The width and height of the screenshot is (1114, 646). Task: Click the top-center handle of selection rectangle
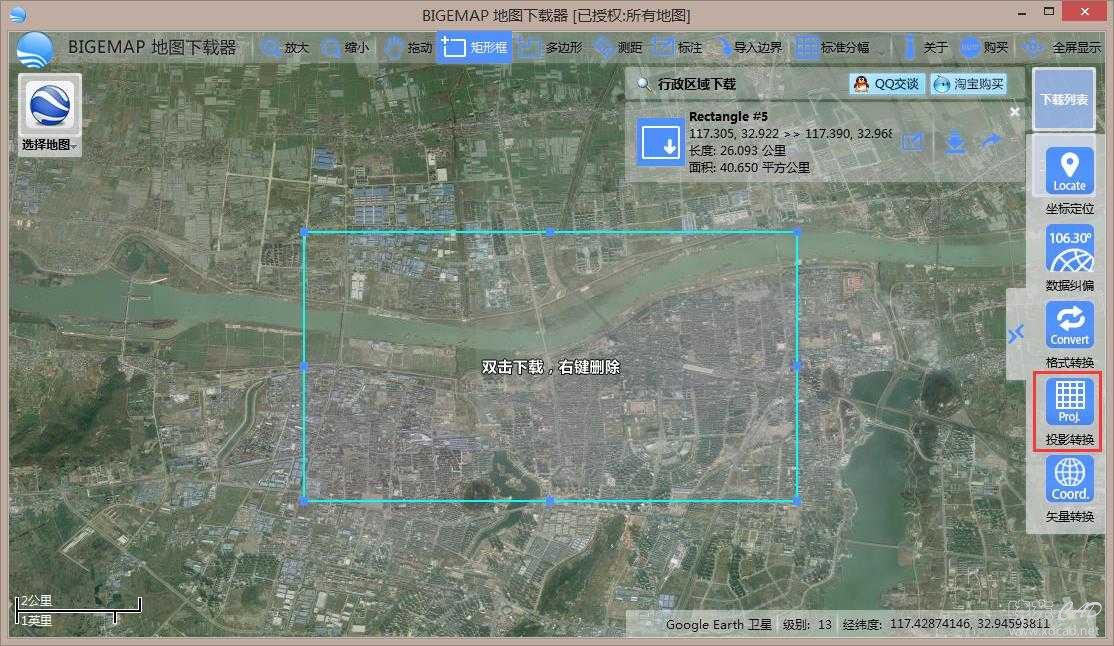tap(549, 232)
